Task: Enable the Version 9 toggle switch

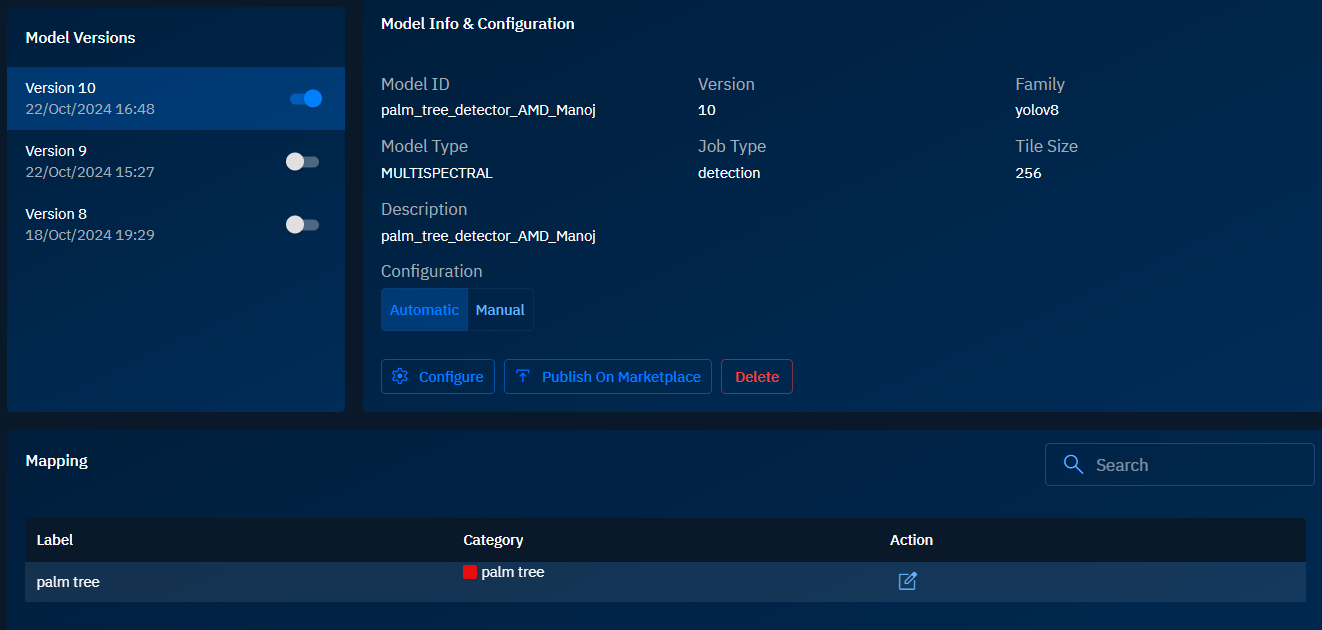Action: tap(302, 161)
